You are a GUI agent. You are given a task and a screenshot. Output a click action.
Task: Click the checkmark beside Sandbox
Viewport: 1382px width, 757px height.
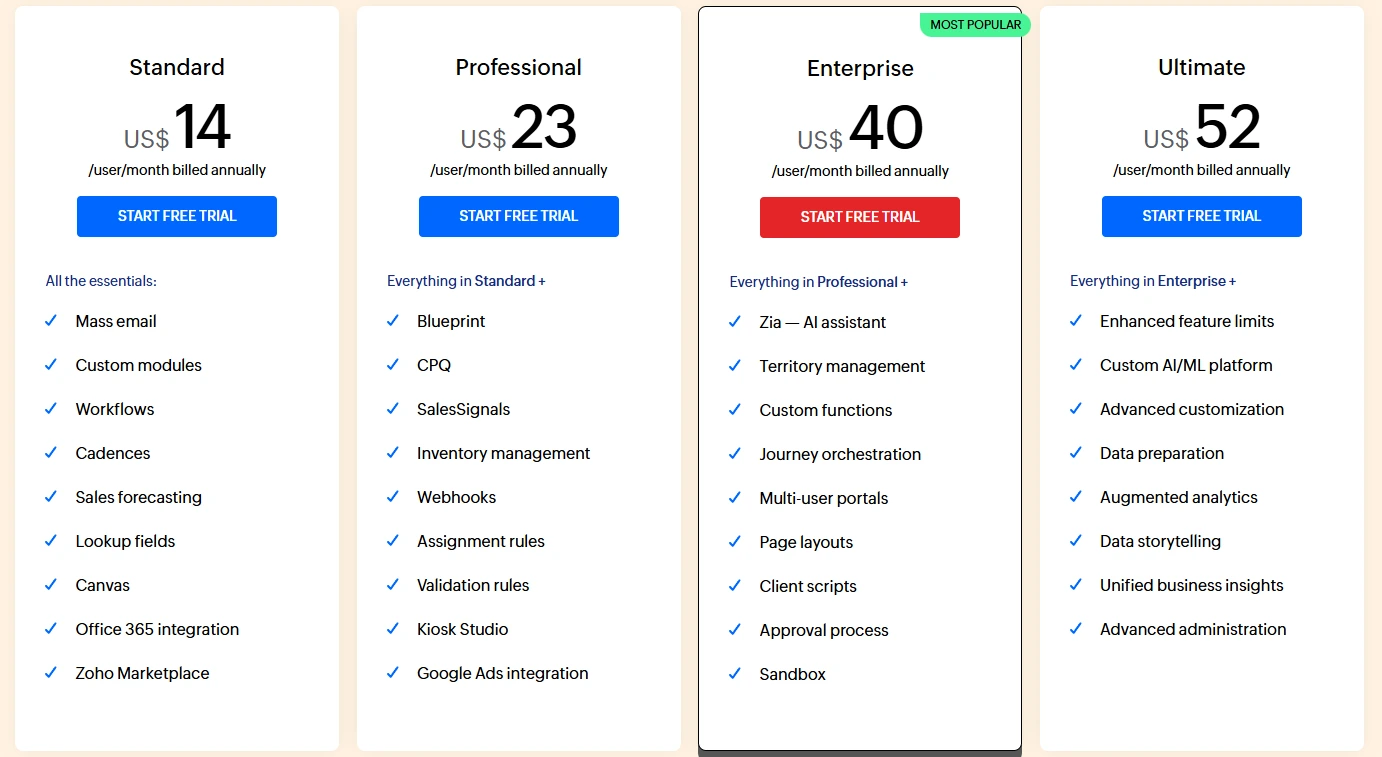[735, 674]
